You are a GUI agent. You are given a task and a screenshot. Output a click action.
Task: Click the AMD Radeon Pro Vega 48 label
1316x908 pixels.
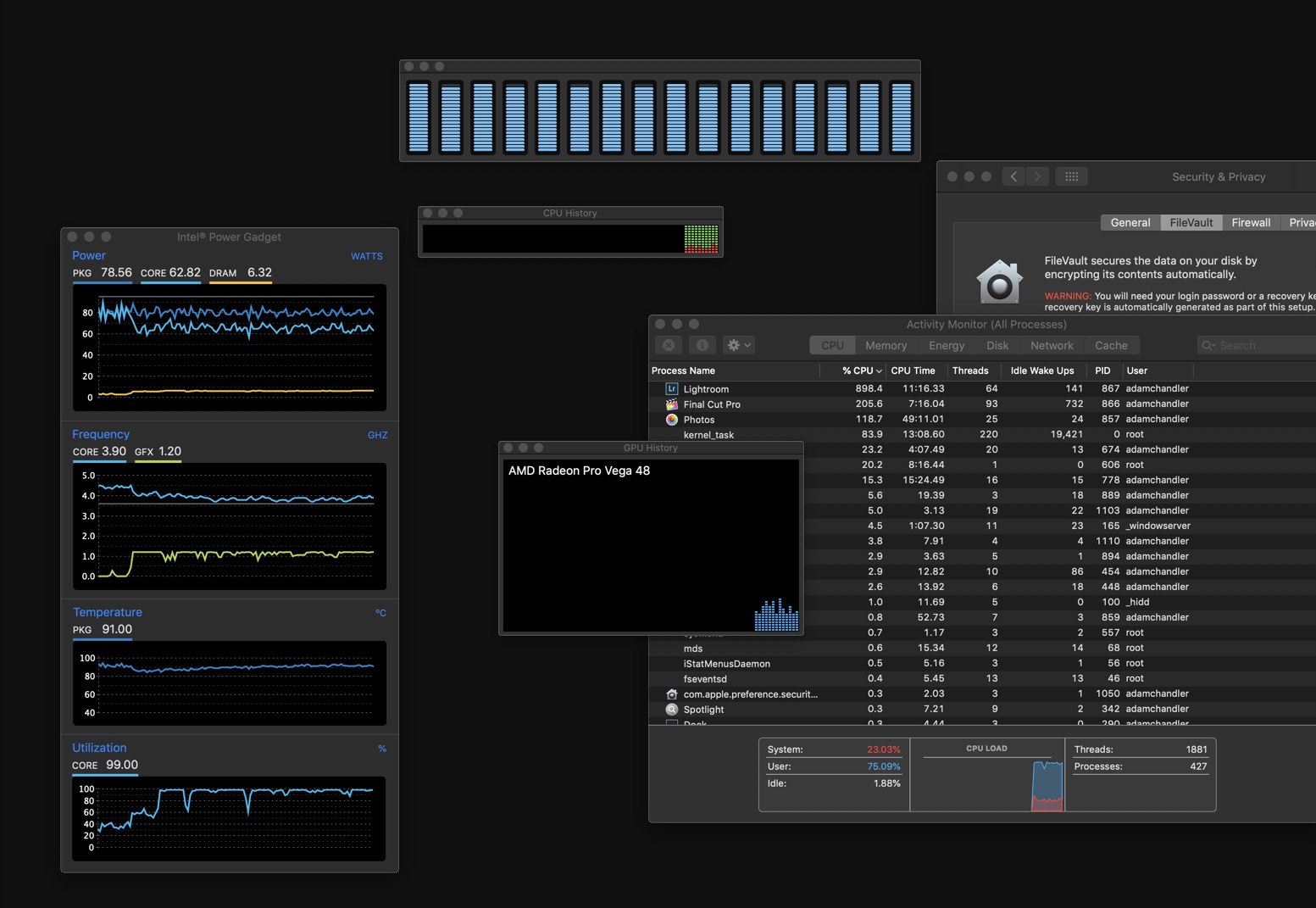579,471
